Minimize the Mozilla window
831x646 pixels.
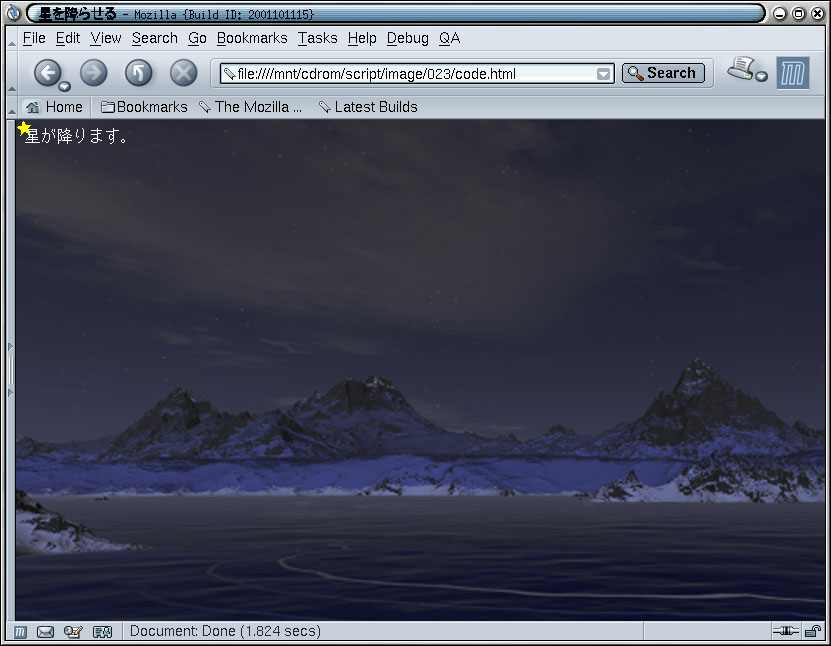(780, 14)
